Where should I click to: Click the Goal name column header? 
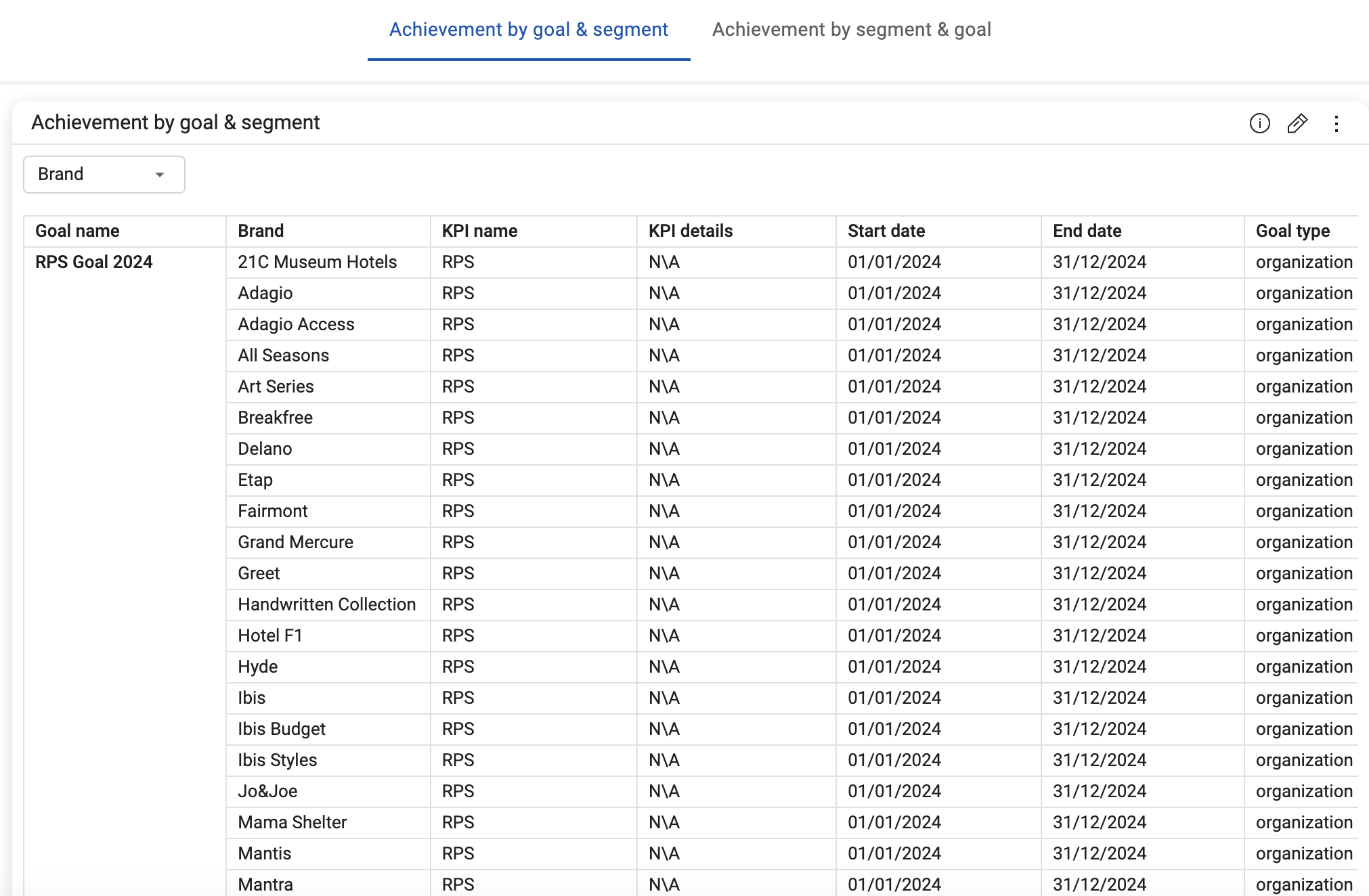click(x=77, y=231)
